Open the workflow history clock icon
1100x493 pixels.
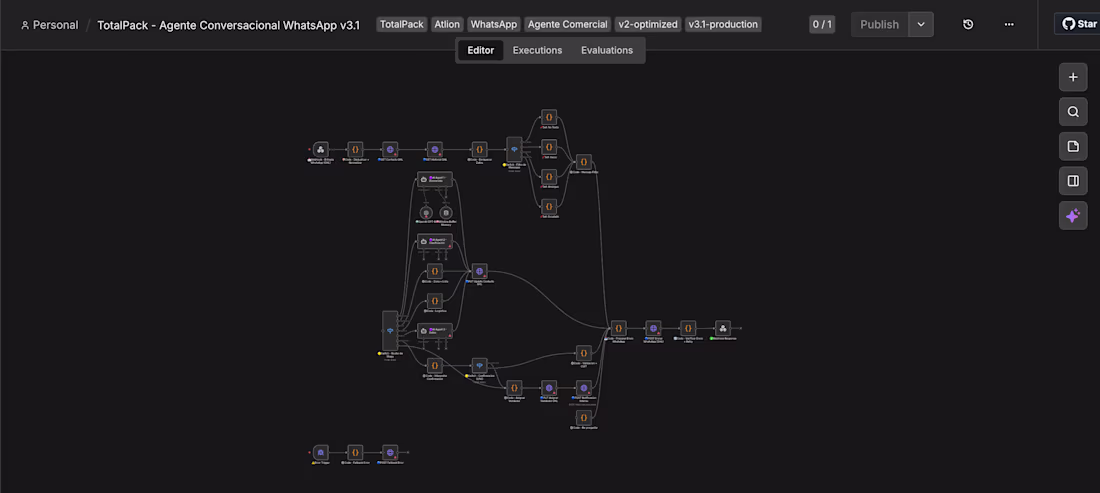click(x=968, y=25)
